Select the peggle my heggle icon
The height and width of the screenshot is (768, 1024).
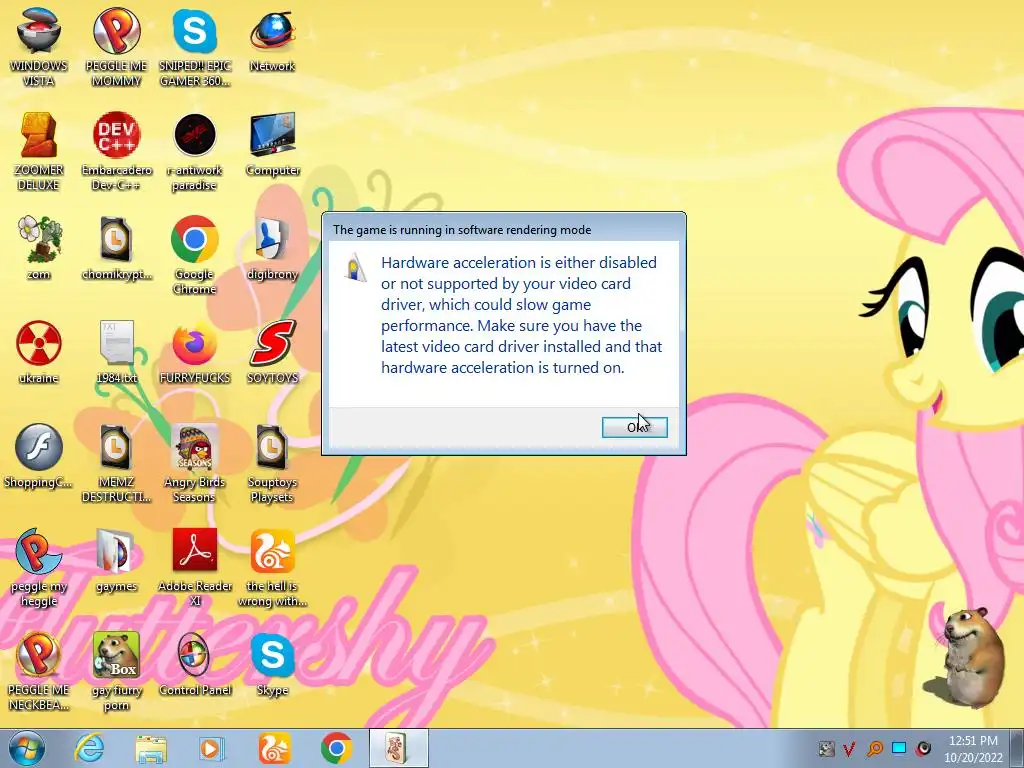pos(39,568)
